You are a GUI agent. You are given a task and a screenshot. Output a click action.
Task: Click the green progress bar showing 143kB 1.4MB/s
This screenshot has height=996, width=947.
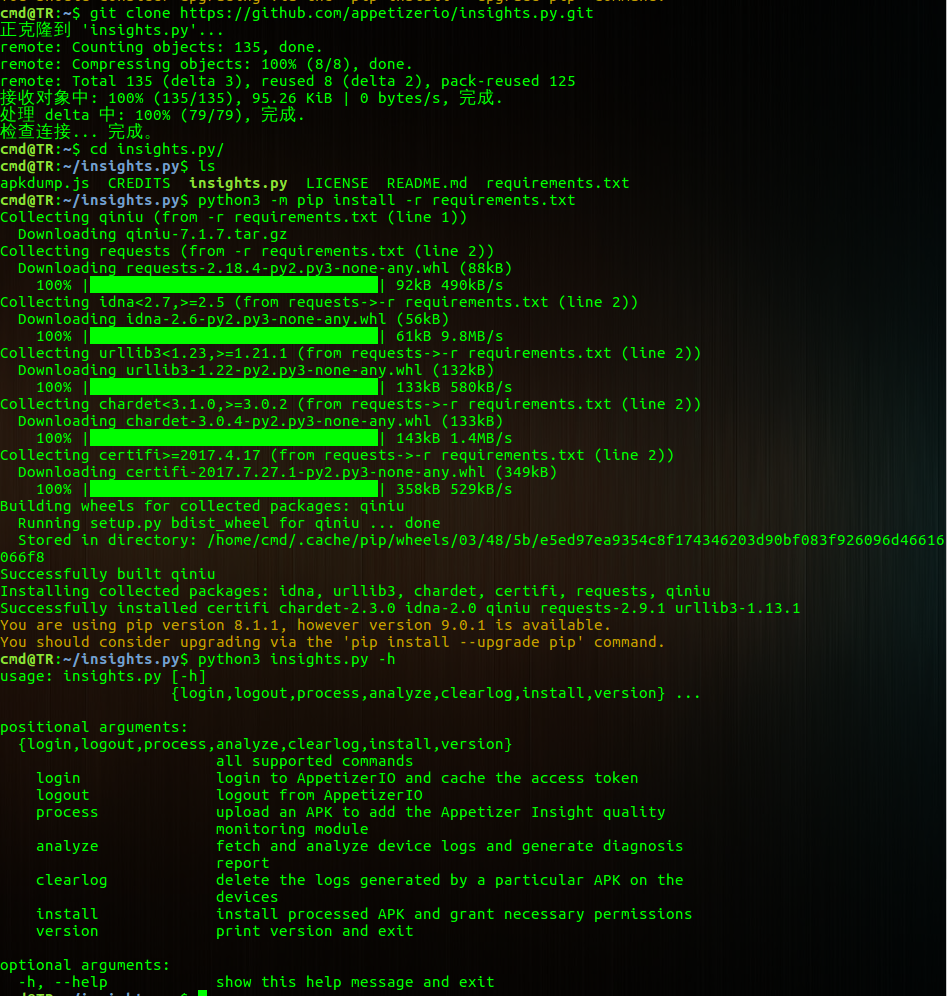(x=234, y=438)
